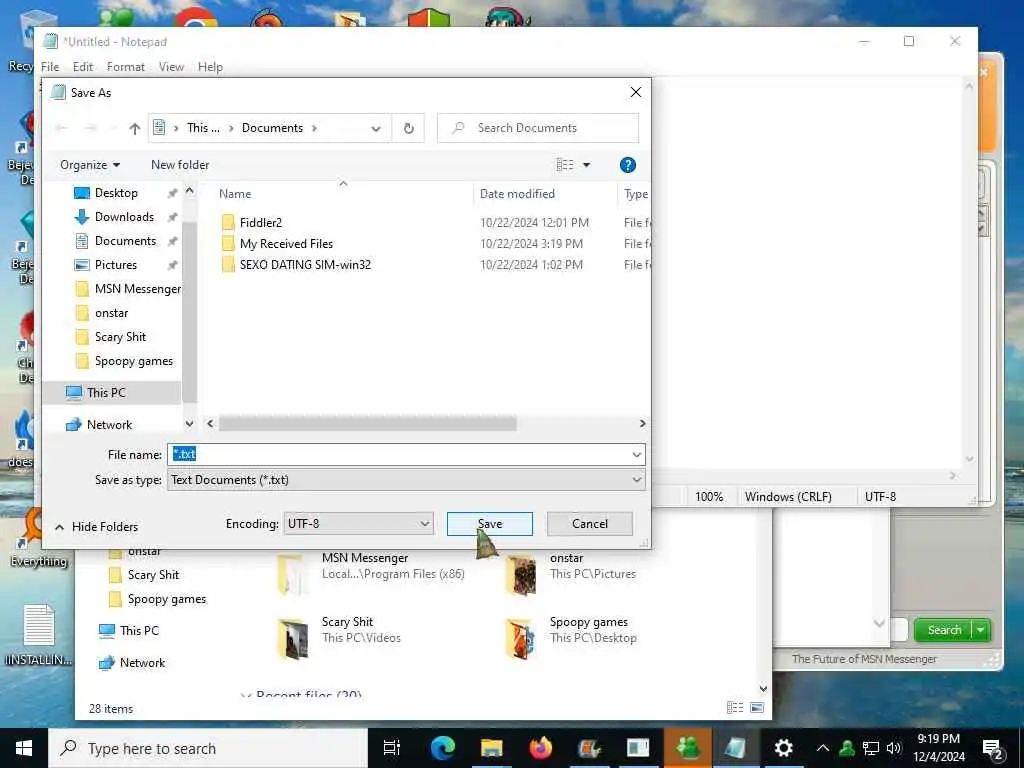Open MSN Messenger from taskbar
The height and width of the screenshot is (768, 1024).
(x=688, y=748)
